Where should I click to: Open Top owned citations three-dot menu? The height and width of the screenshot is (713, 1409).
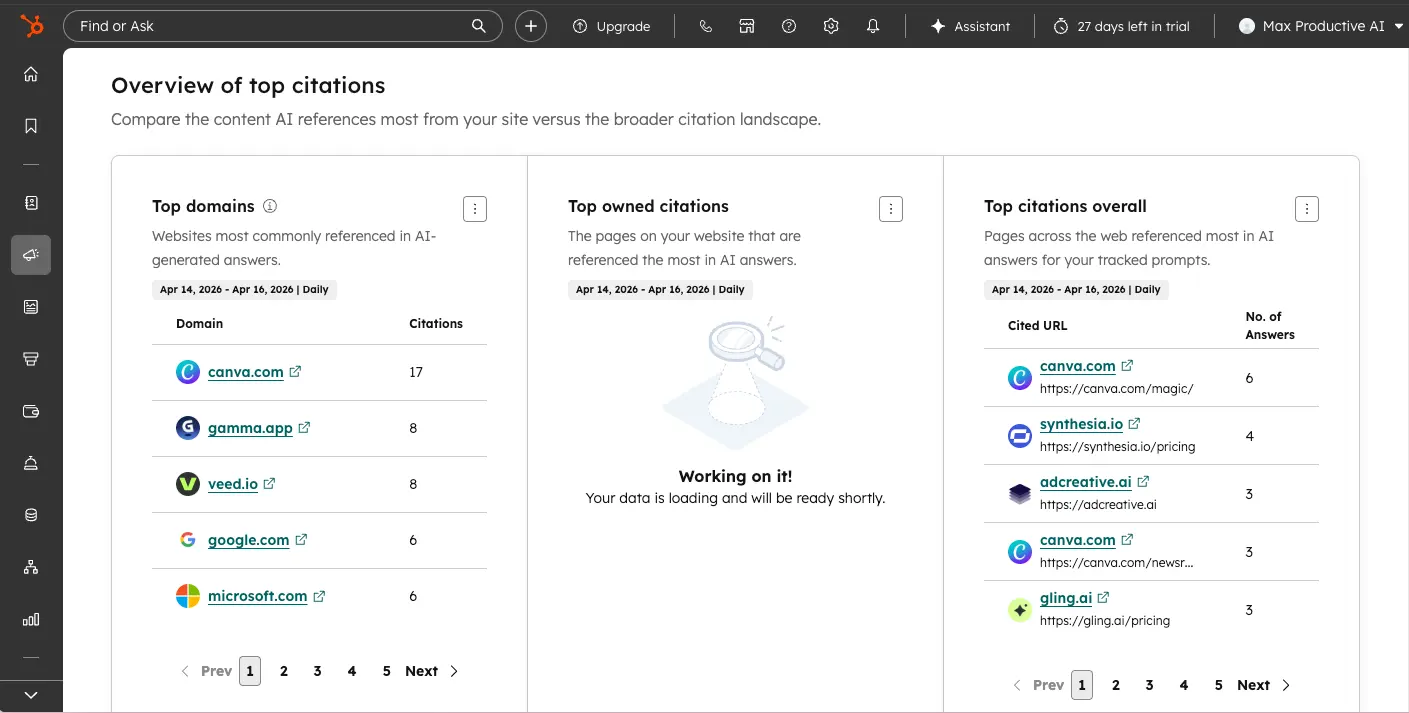pos(891,208)
